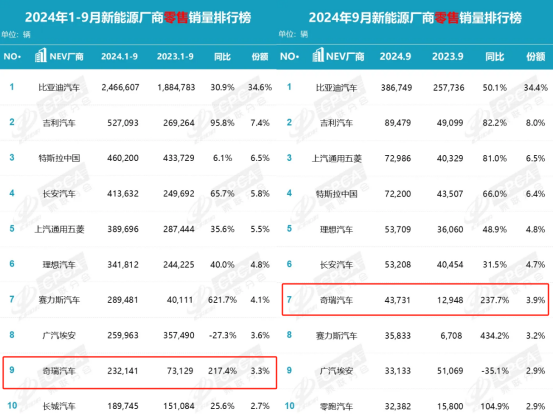Click 赛力斯汽车 in the left table

point(59,300)
